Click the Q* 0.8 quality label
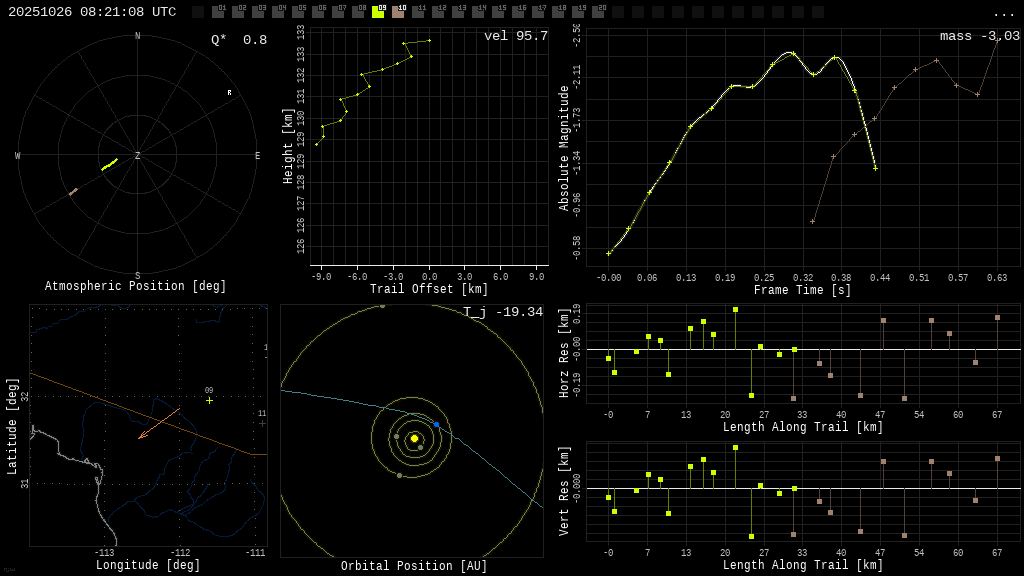The image size is (1024, 576). (x=239, y=40)
